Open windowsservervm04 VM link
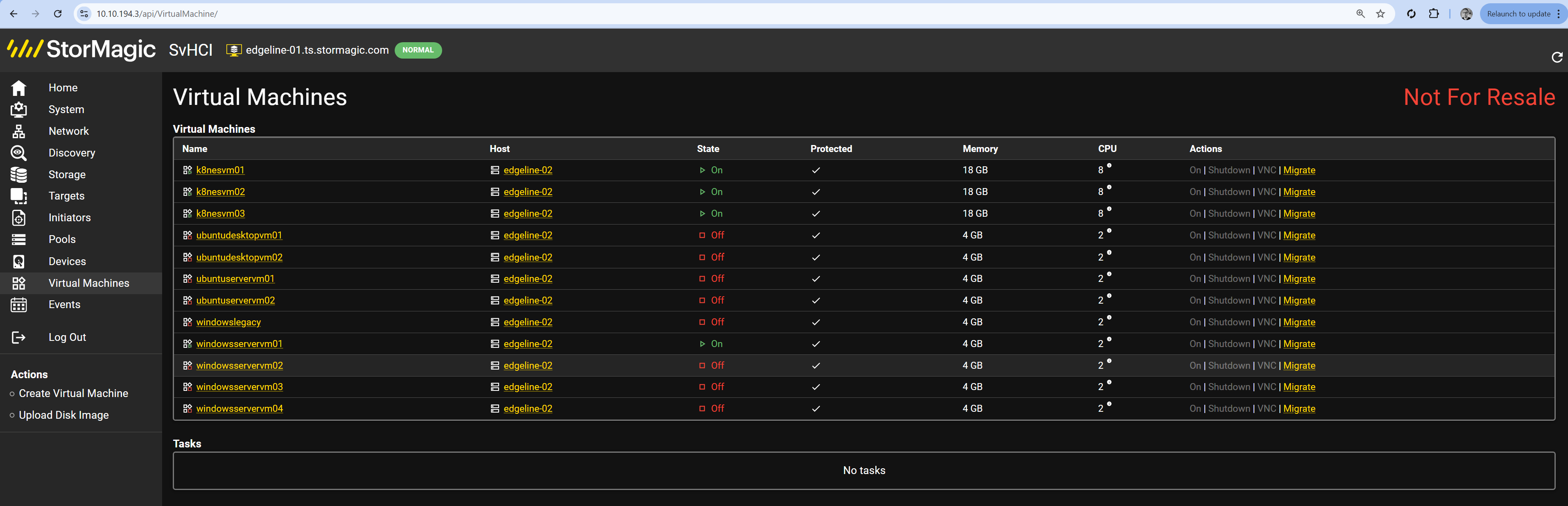This screenshot has height=506, width=1568. pyautogui.click(x=240, y=408)
